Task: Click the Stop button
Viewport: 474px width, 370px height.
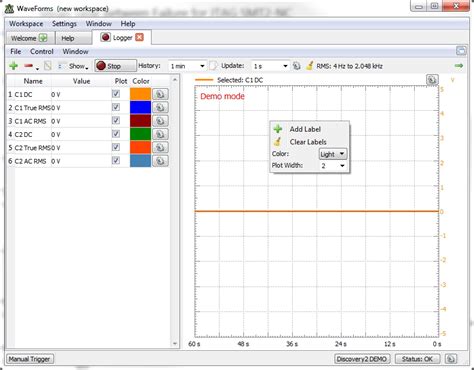Action: point(115,66)
